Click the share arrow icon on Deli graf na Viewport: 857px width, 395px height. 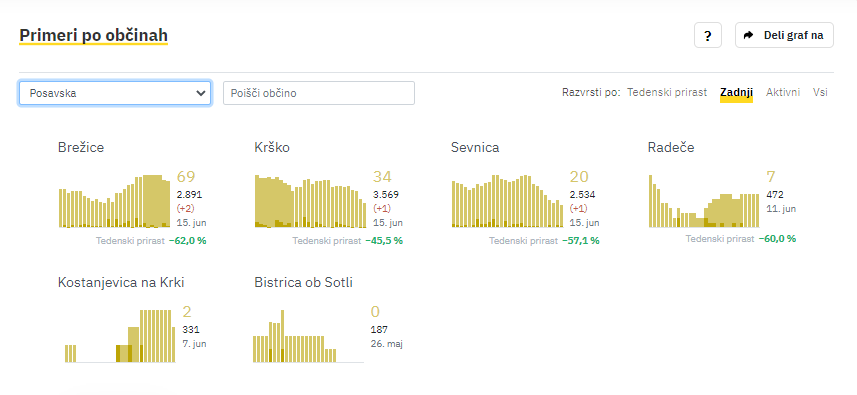(x=749, y=36)
